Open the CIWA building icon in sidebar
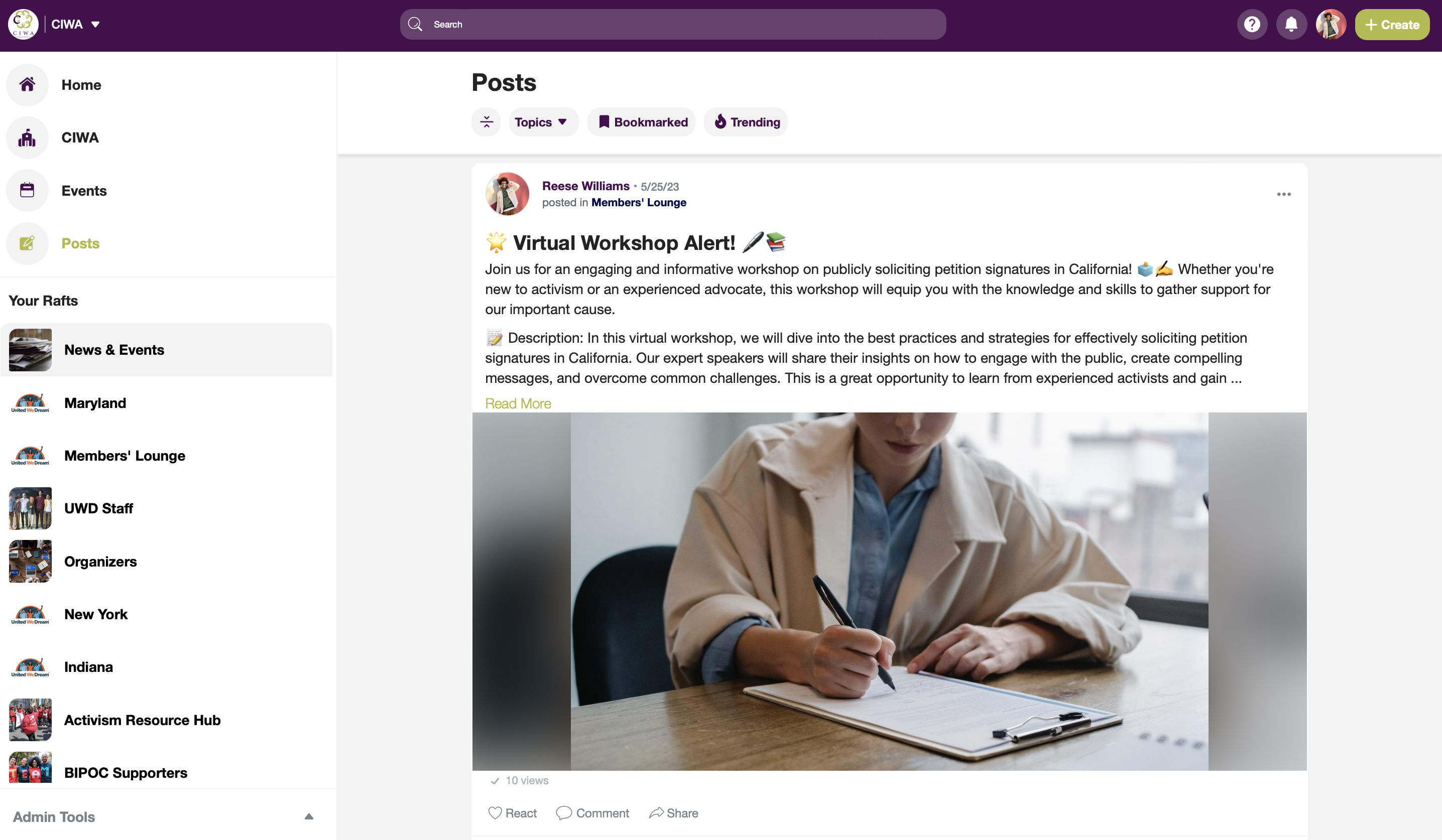1442x840 pixels. point(27,138)
